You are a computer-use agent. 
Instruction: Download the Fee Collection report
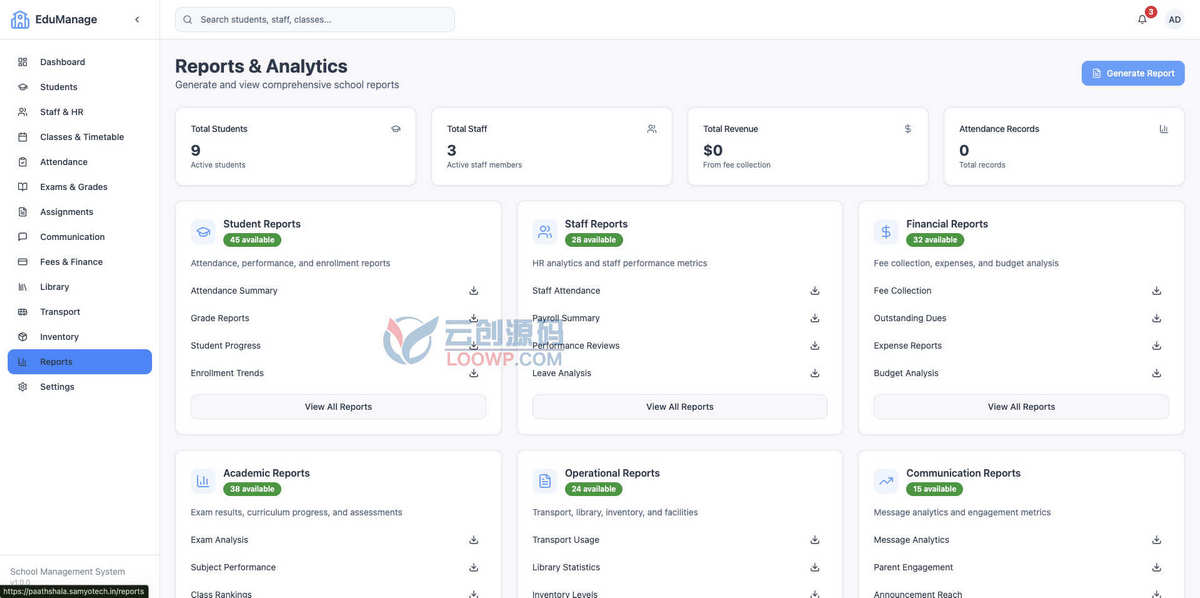pos(1157,291)
